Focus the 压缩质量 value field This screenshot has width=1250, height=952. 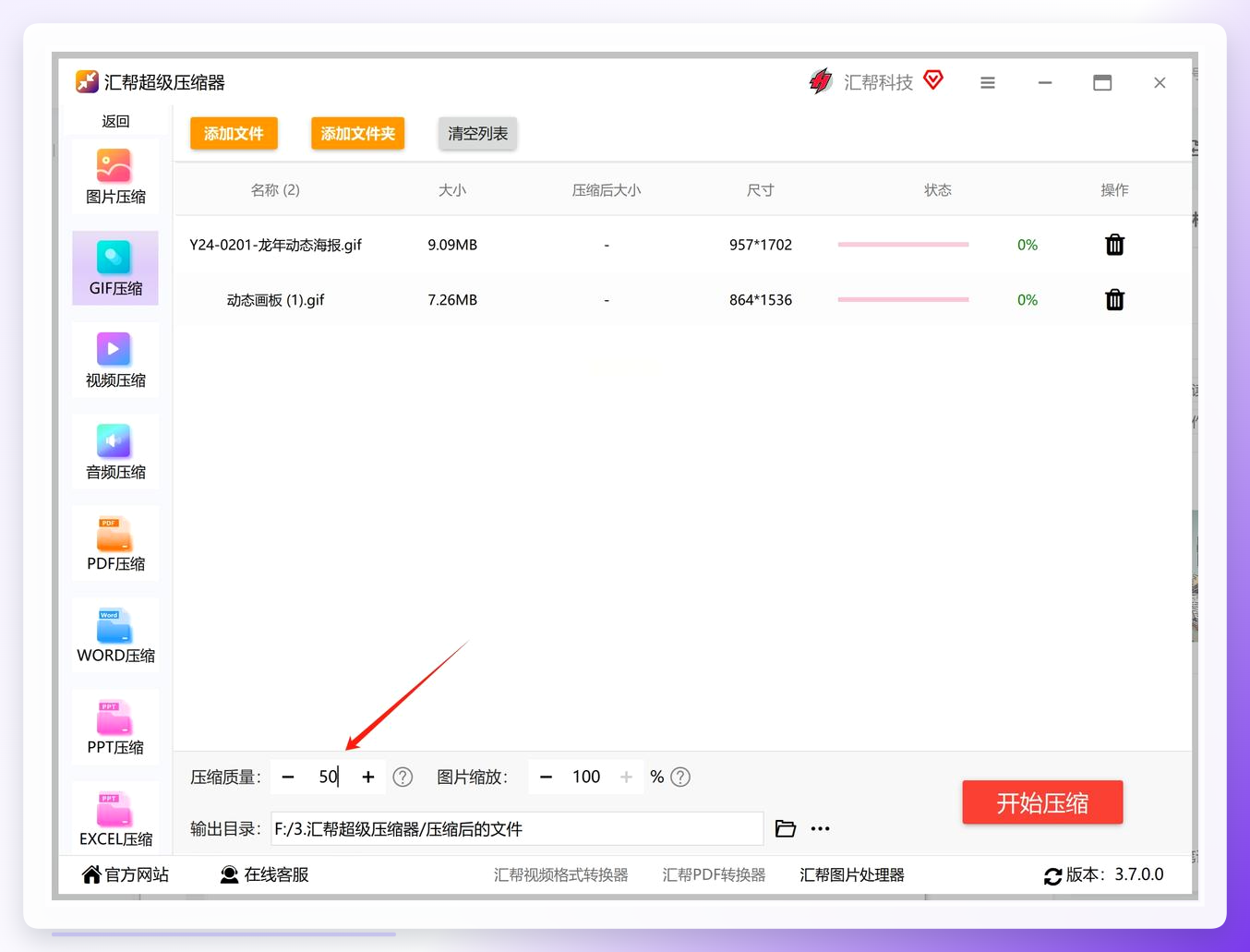(x=329, y=777)
